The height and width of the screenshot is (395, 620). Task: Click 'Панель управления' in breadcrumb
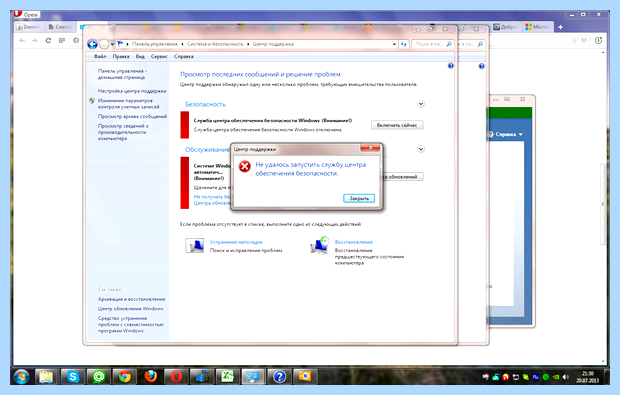tap(155, 44)
